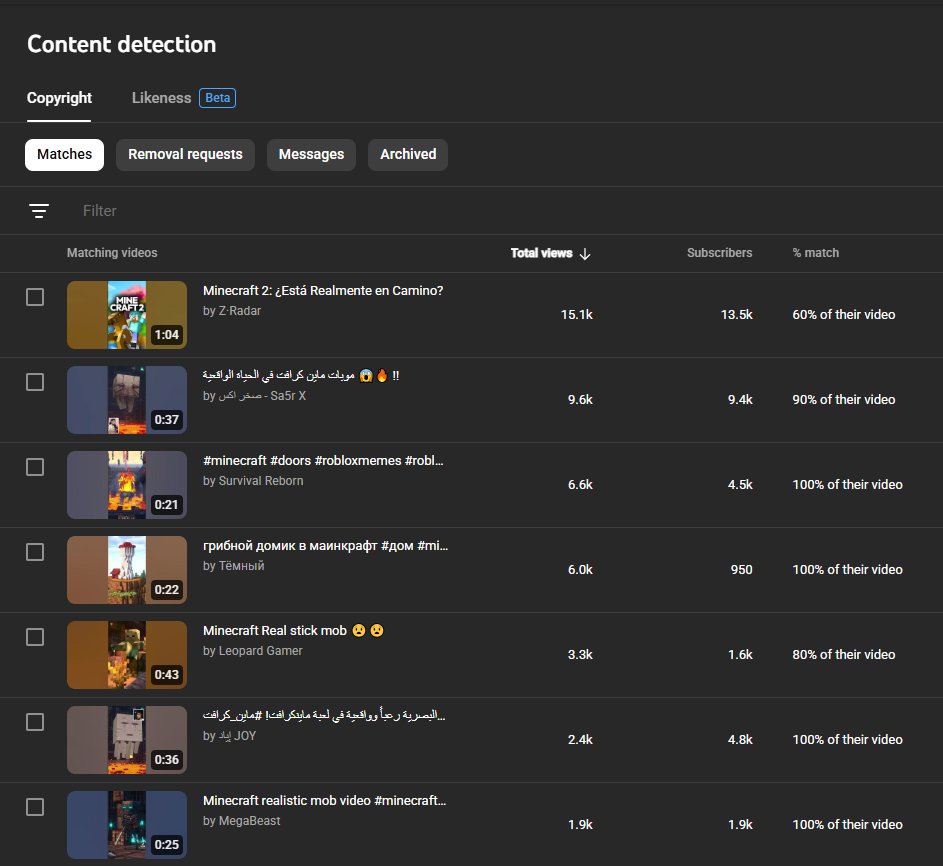
Task: Click the '3.3k' total views value
Action: [x=580, y=654]
